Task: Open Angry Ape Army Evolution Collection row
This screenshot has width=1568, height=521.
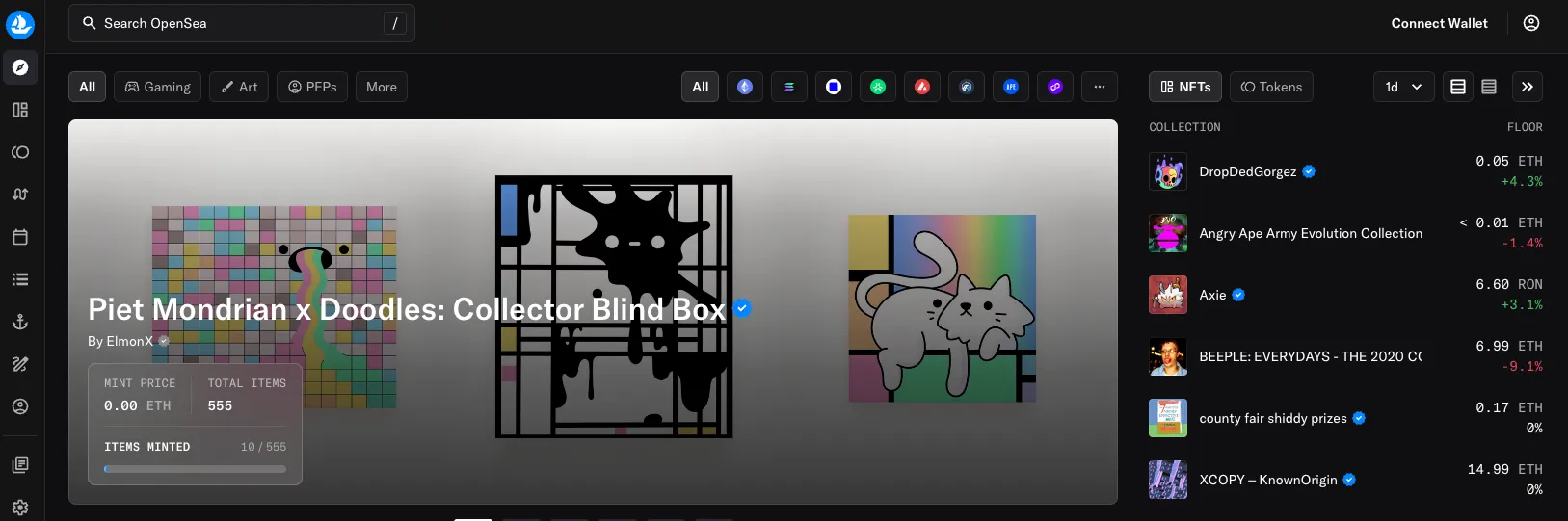Action: [1345, 233]
